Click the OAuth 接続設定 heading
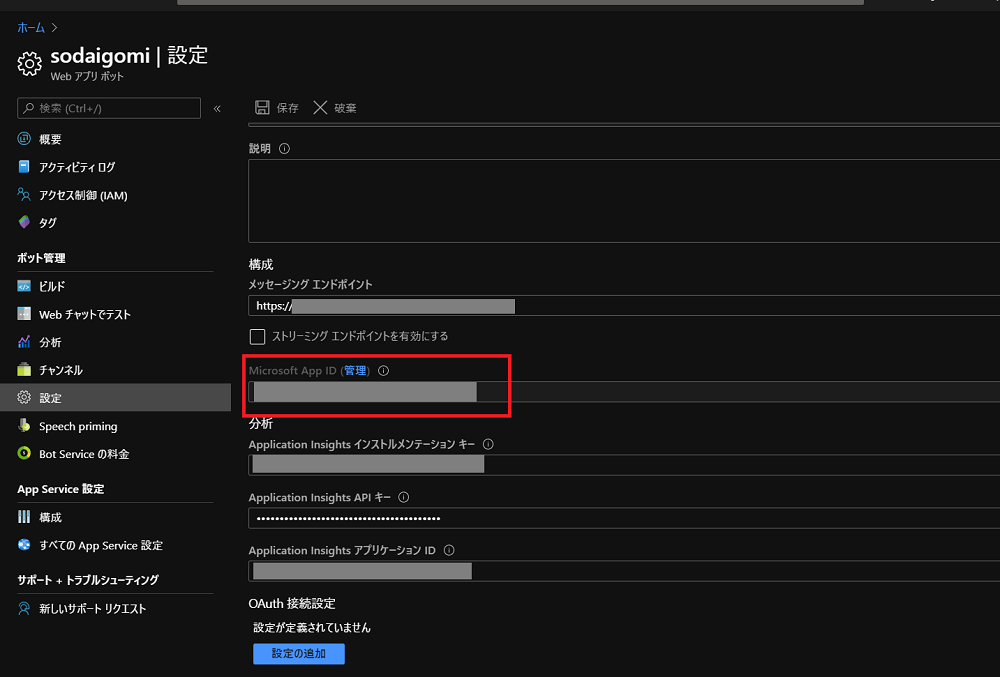Screen dimensions: 1000x677 pyautogui.click(x=292, y=603)
